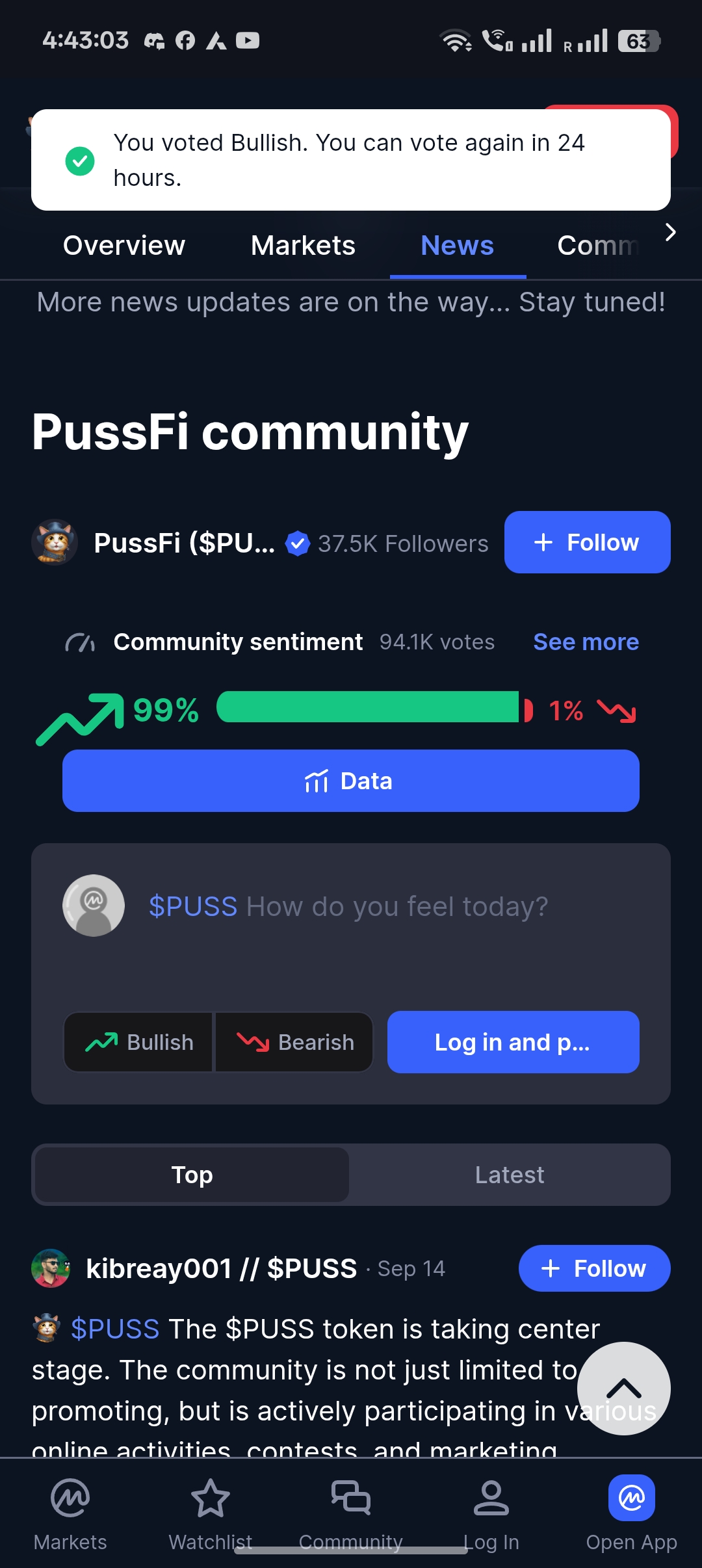Switch feed to Top posts
The width and height of the screenshot is (702, 1568).
[x=192, y=1175]
